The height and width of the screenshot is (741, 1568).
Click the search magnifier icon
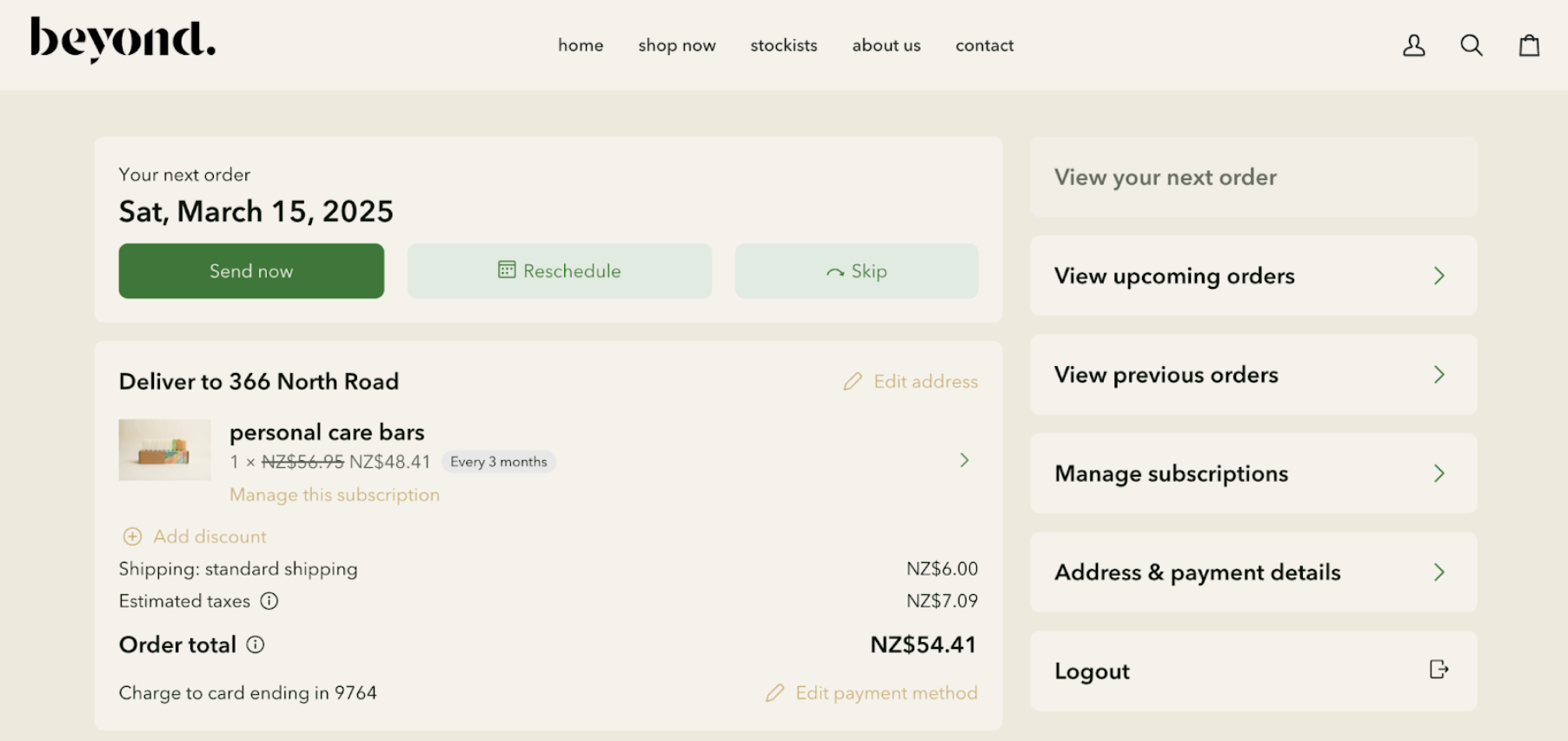pyautogui.click(x=1471, y=45)
